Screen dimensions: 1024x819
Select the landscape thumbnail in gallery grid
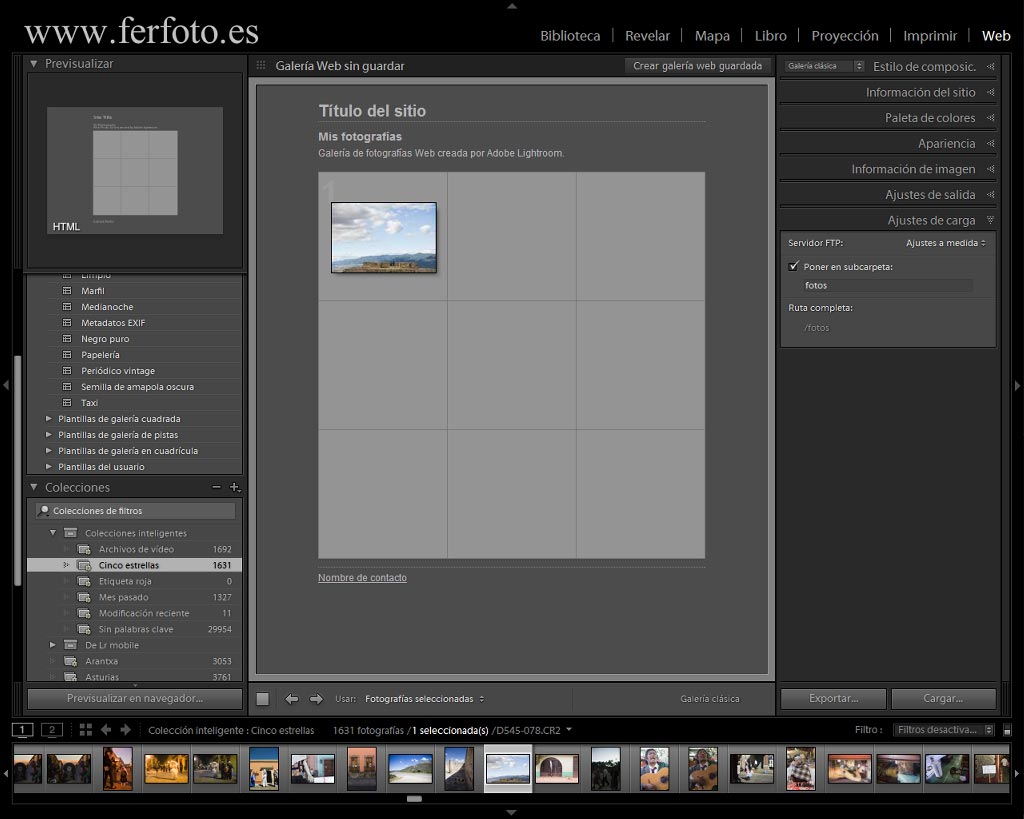point(384,237)
